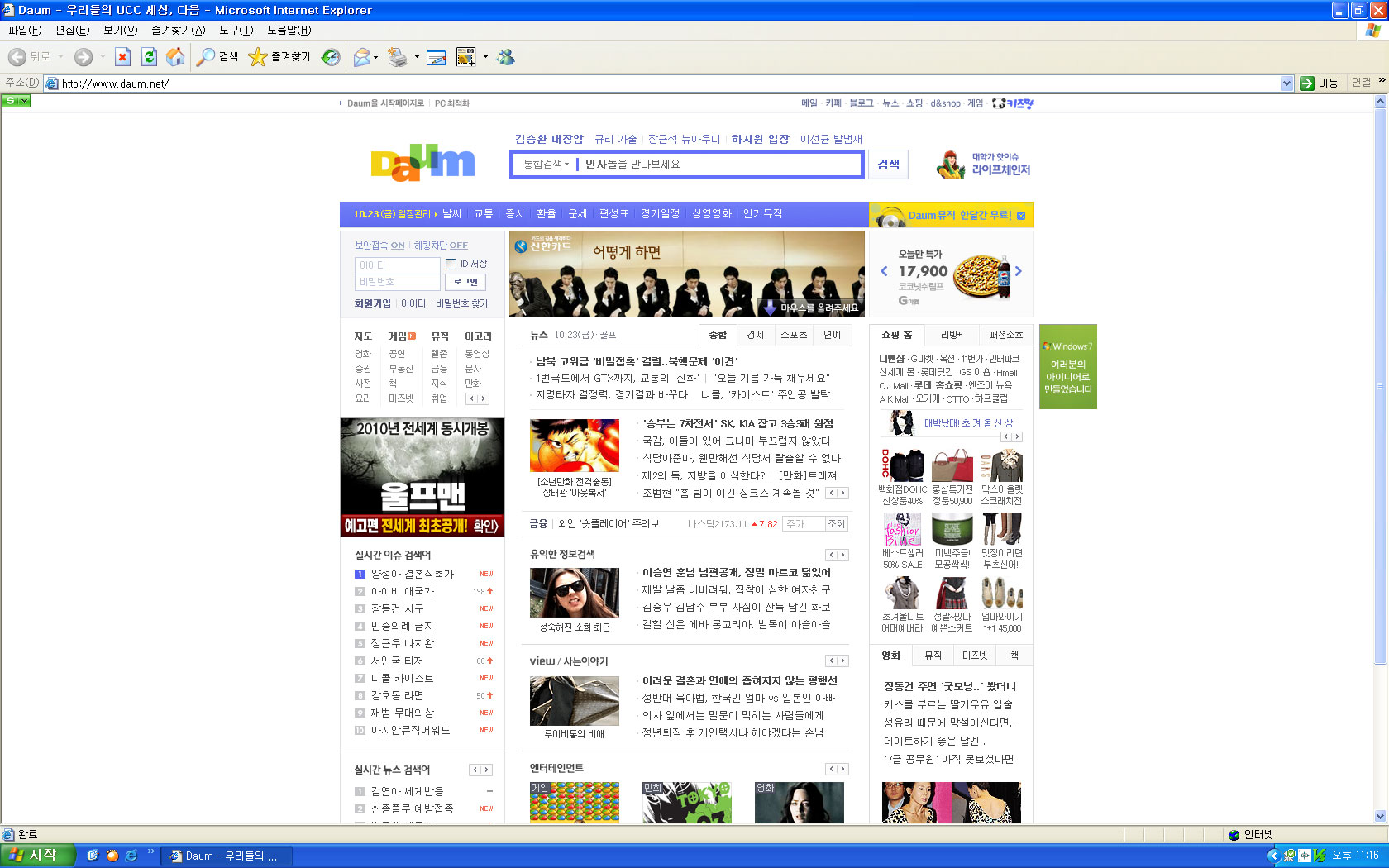Select the 뮤직 tab next to 영화
The width and height of the screenshot is (1389, 868).
(933, 656)
